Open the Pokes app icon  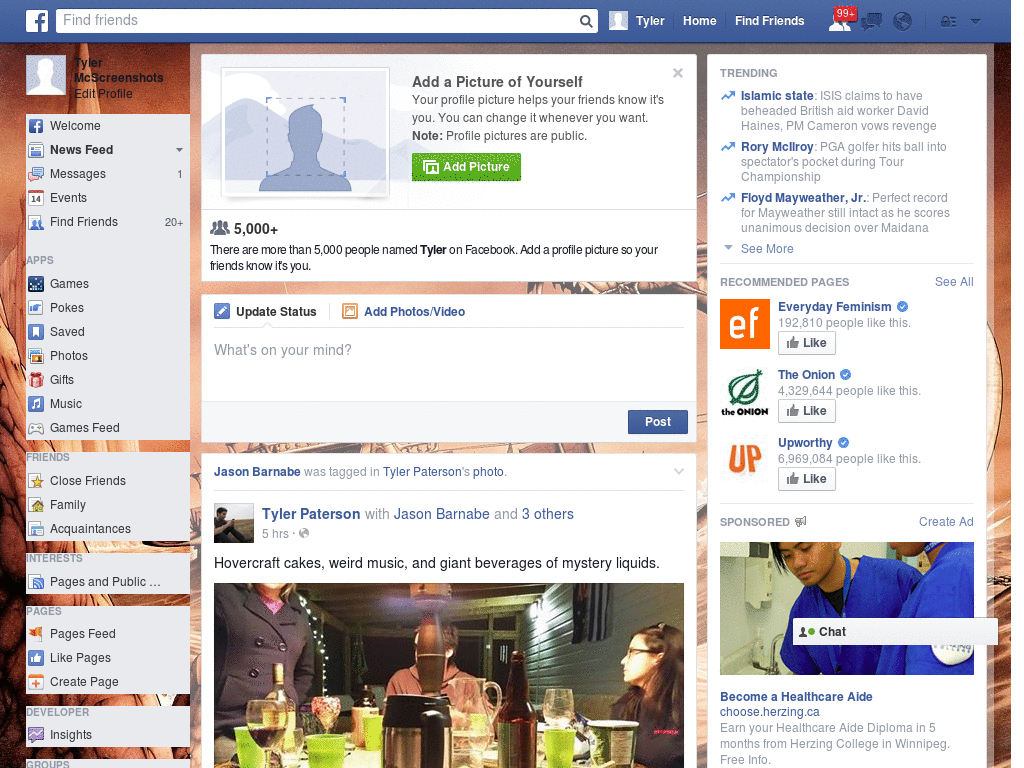36,308
